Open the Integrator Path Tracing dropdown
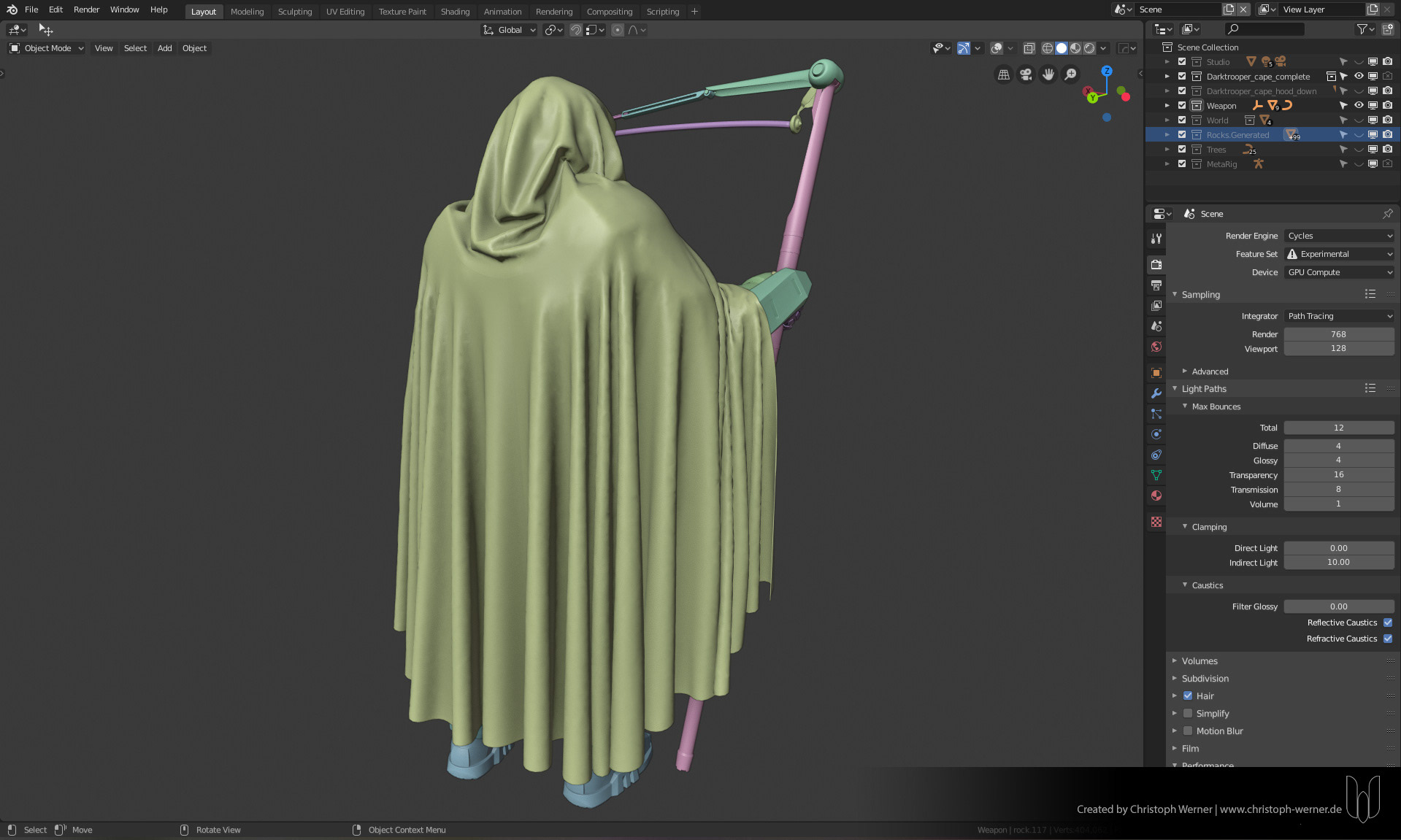This screenshot has height=840, width=1401. coord(1339,316)
